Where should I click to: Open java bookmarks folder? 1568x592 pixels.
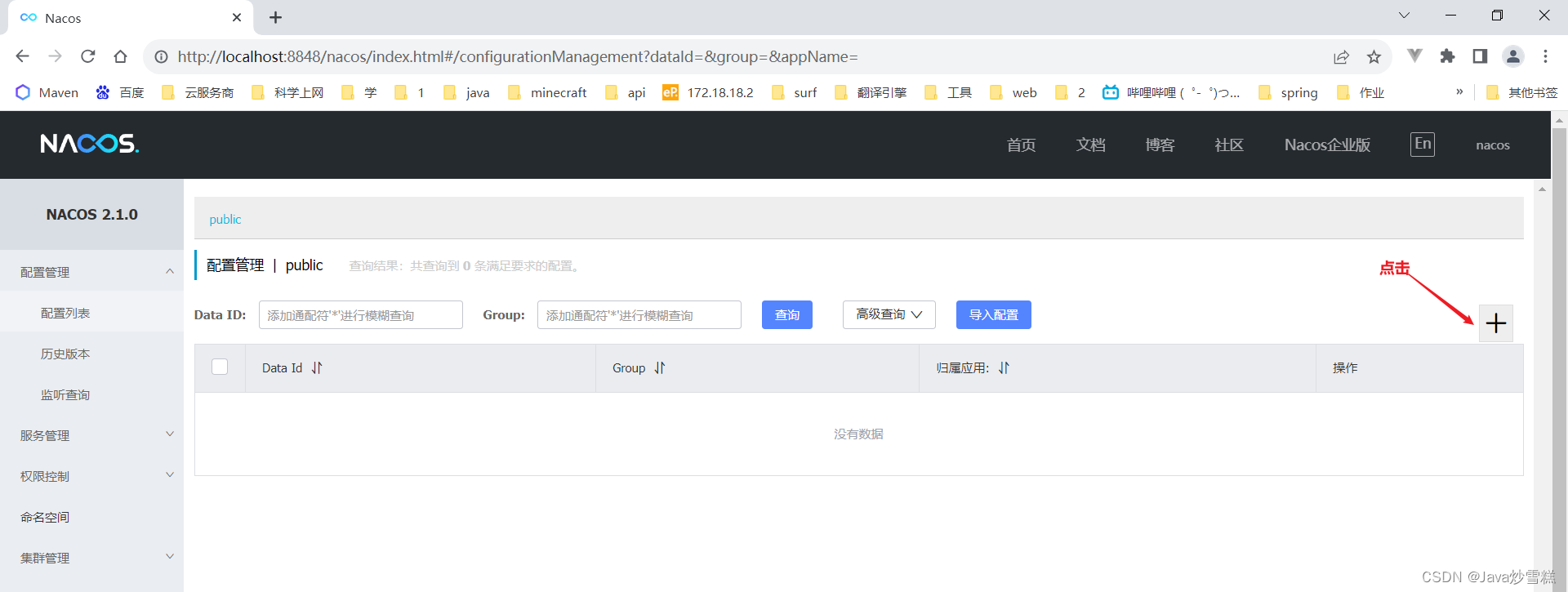[467, 92]
